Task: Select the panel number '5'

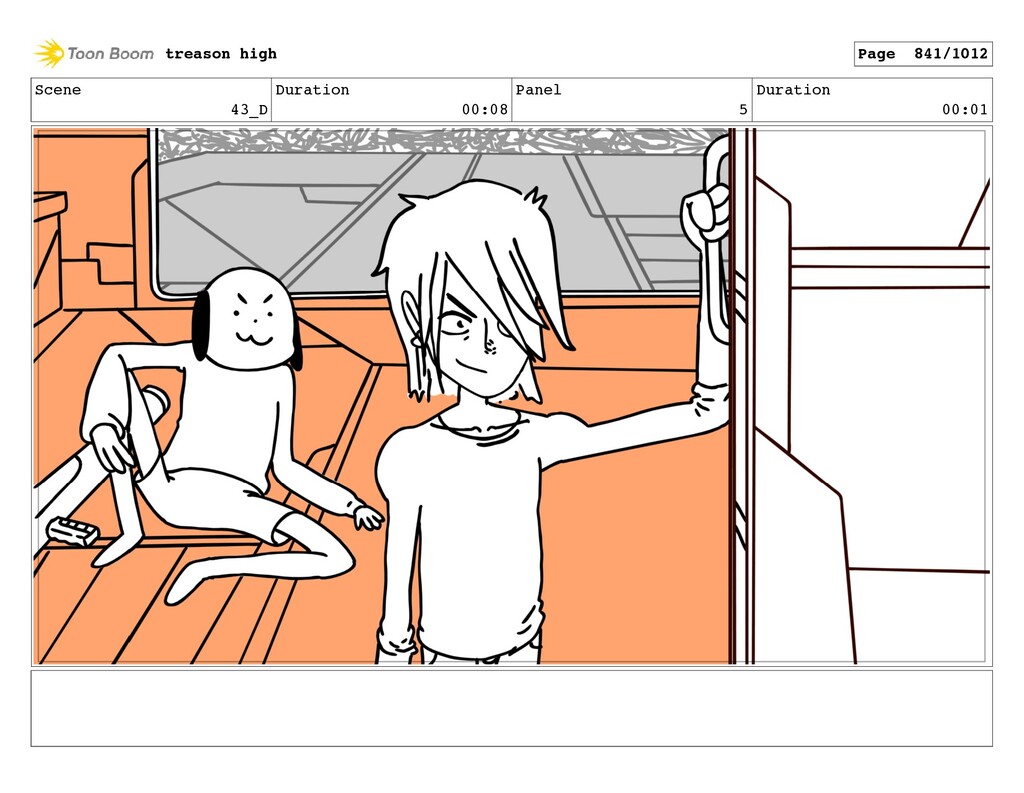Action: coord(743,110)
